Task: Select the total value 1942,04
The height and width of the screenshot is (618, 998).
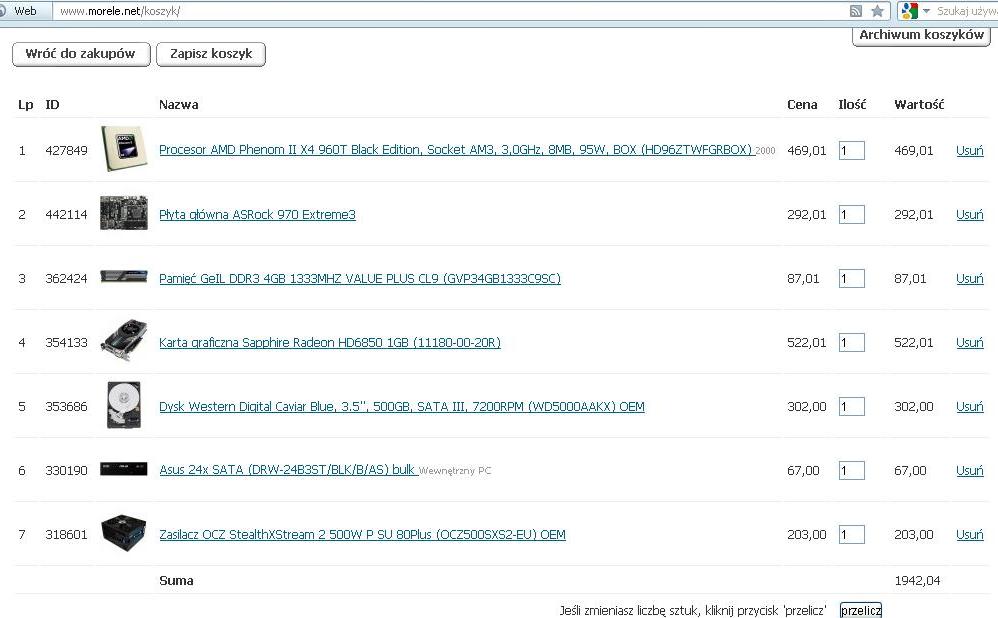Action: (x=917, y=580)
